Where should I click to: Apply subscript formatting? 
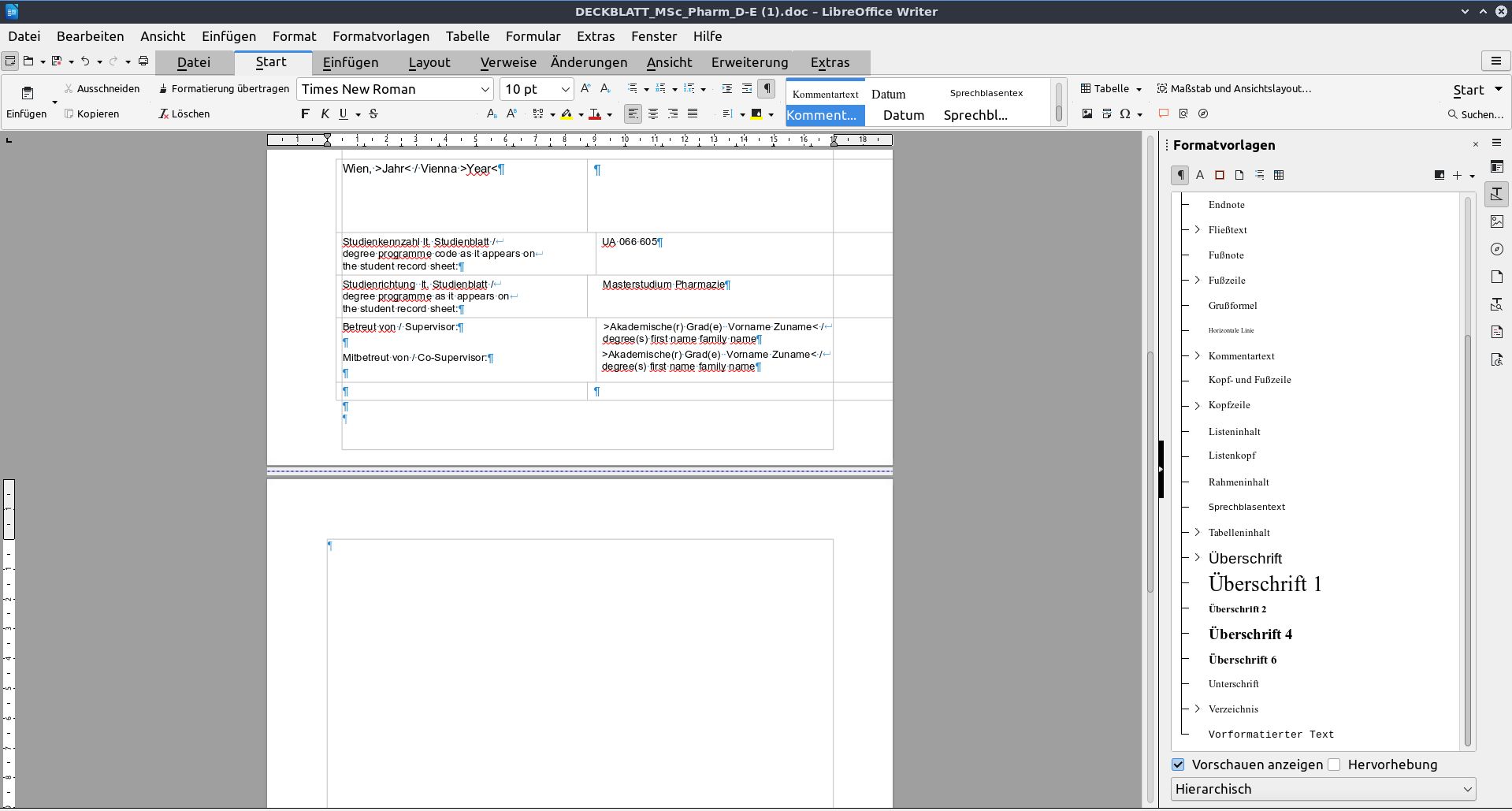click(492, 114)
